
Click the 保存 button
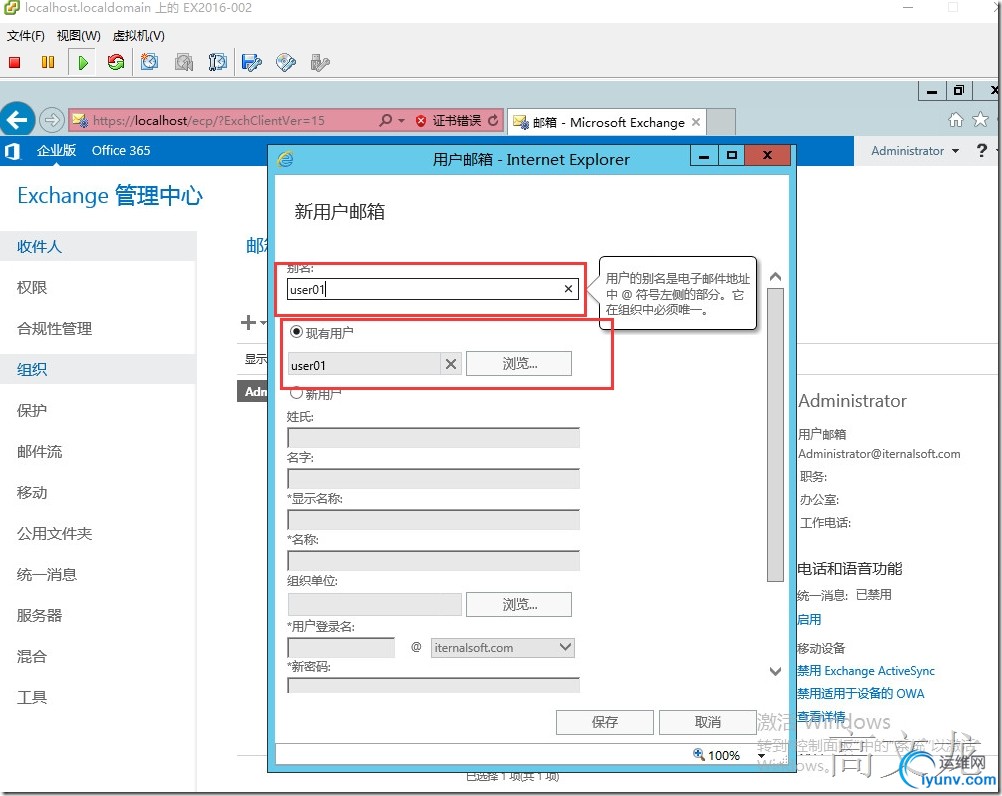click(605, 722)
